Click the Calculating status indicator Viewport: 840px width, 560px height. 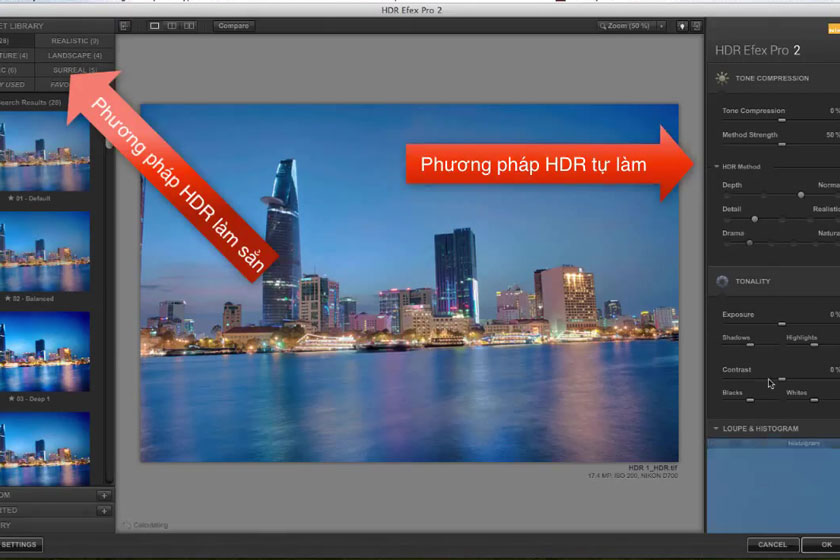[145, 525]
